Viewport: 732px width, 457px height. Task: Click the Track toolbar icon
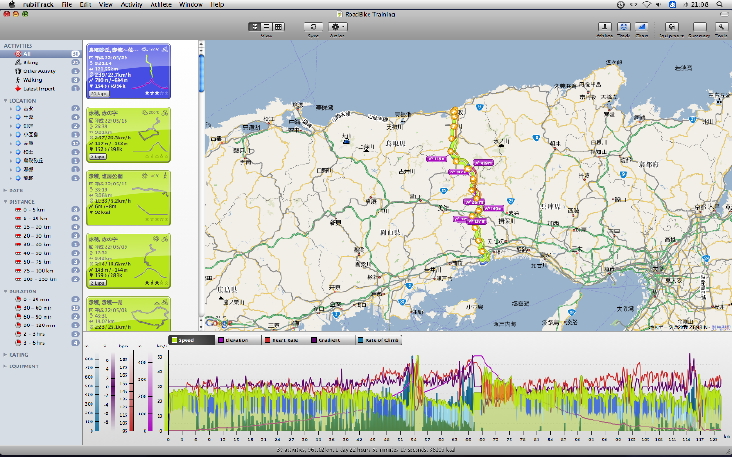click(x=623, y=26)
